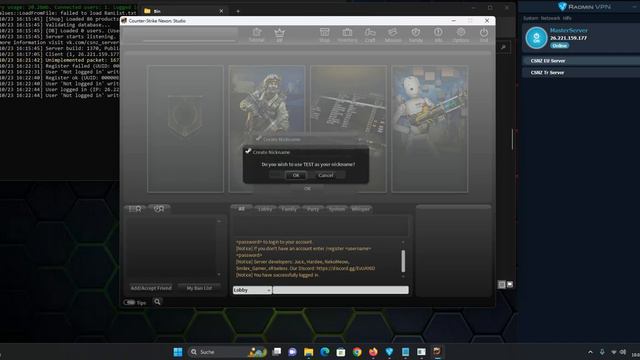This screenshot has width=640, height=360.
Task: Select CSNZ EU Server in Radmin VPN
Action: [x=581, y=61]
